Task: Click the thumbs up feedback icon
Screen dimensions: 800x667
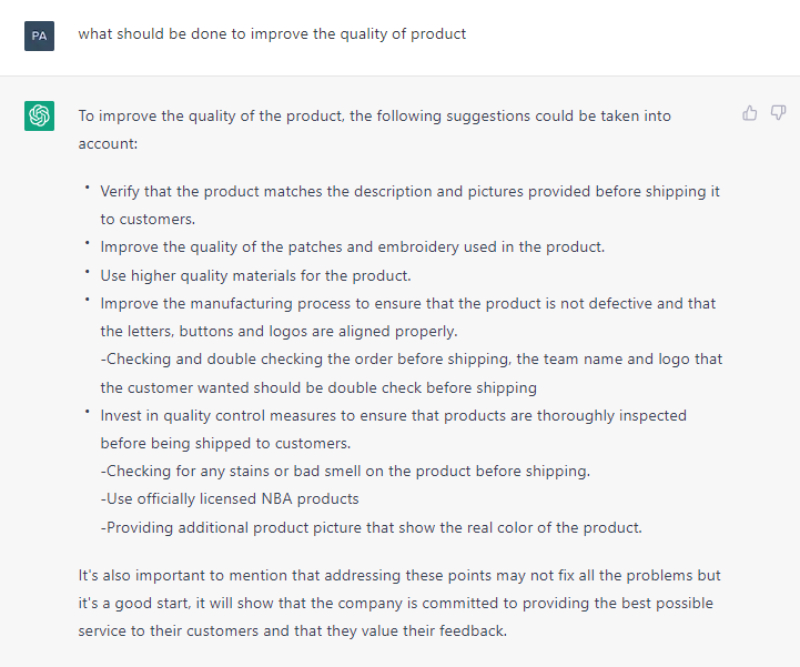Action: coord(749,113)
